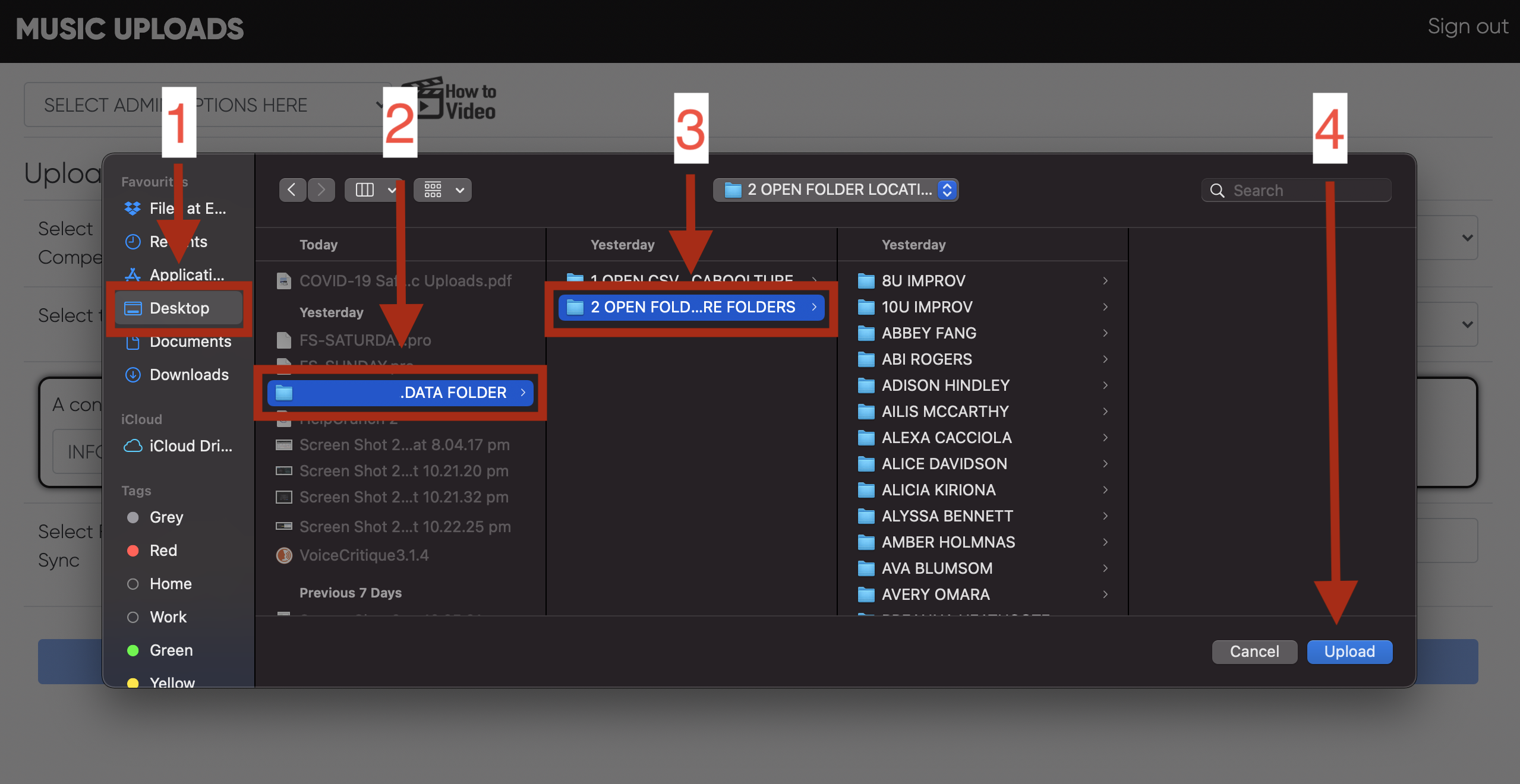This screenshot has width=1520, height=784.
Task: Select iCloud Drive in sidebar
Action: [x=190, y=446]
